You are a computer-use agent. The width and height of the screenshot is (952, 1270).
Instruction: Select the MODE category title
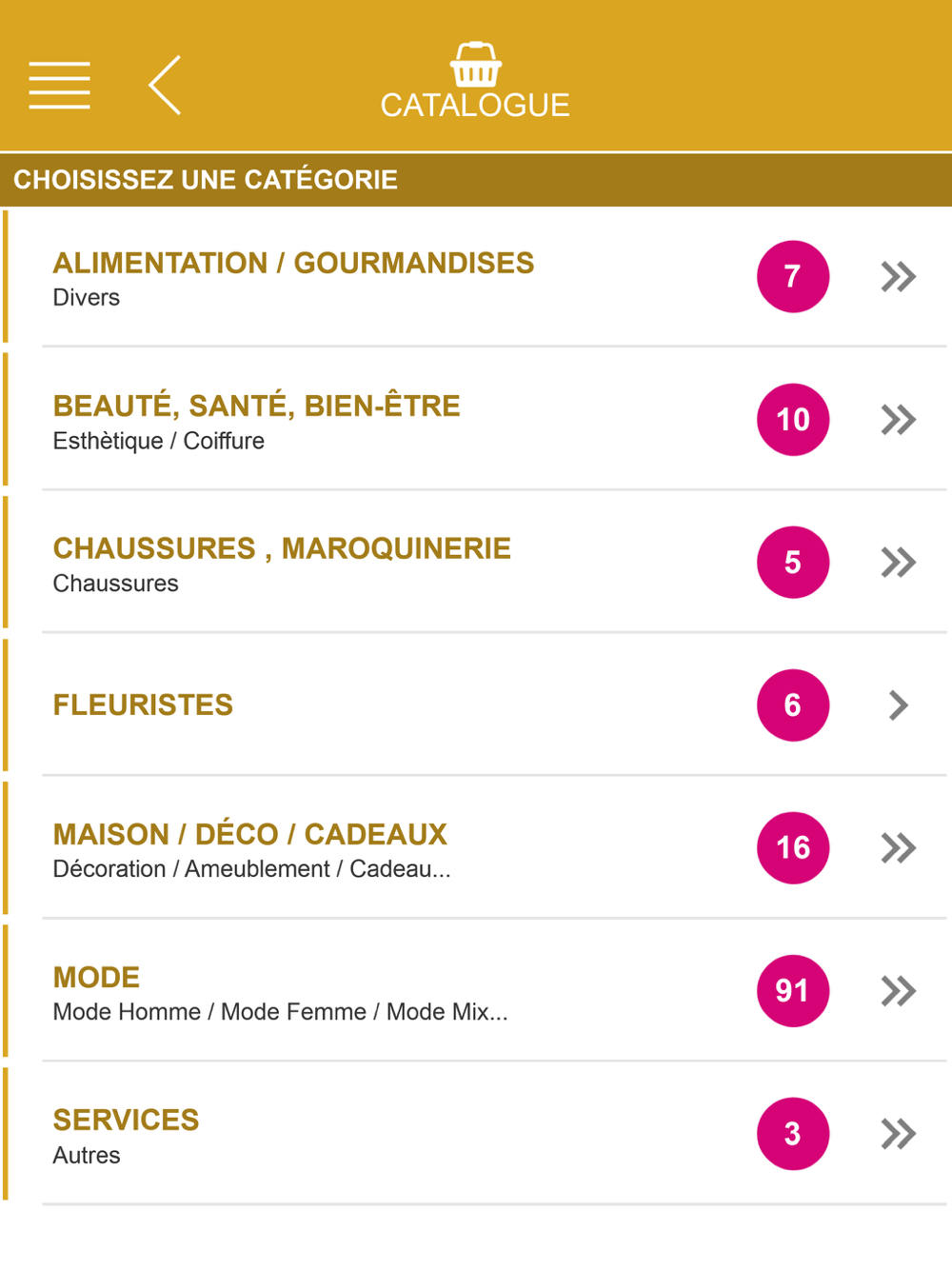(x=96, y=977)
